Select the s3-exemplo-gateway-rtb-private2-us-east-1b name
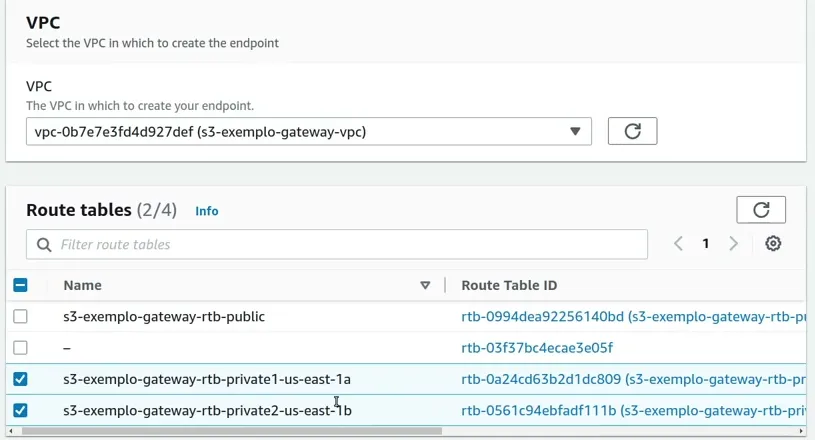 [x=207, y=410]
